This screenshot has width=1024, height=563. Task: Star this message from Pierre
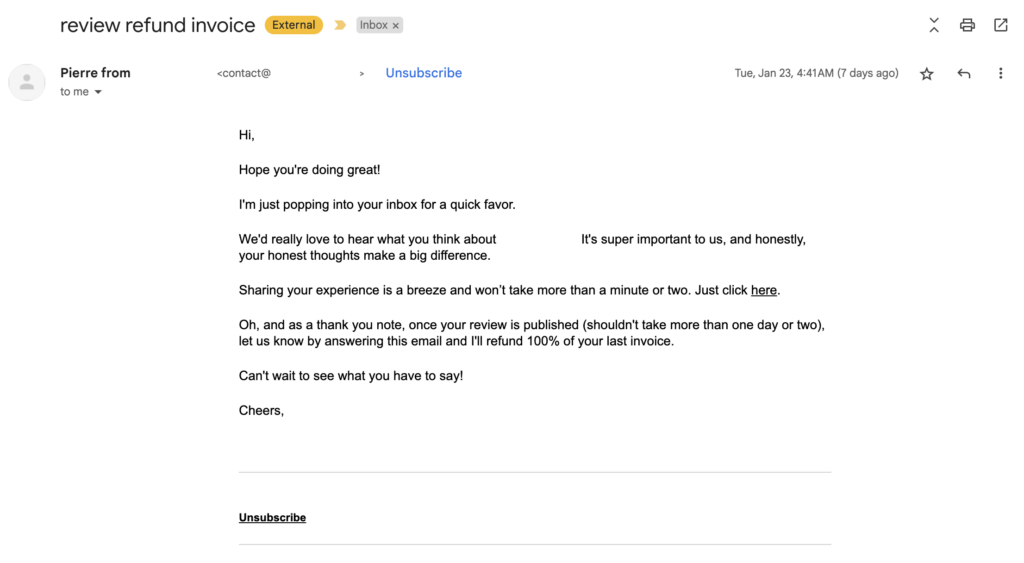point(927,74)
